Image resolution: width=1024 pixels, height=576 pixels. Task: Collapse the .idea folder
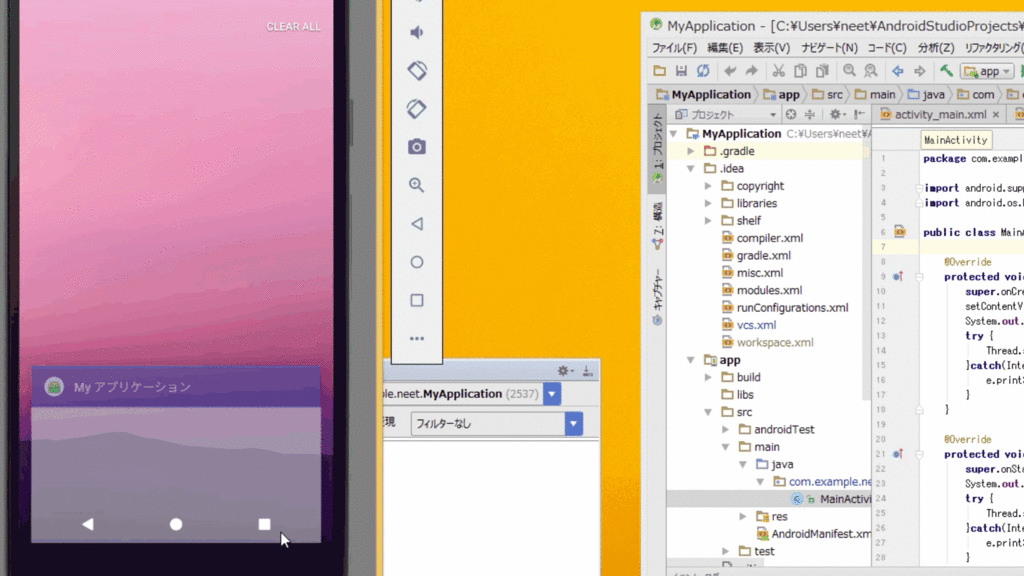[x=690, y=168]
